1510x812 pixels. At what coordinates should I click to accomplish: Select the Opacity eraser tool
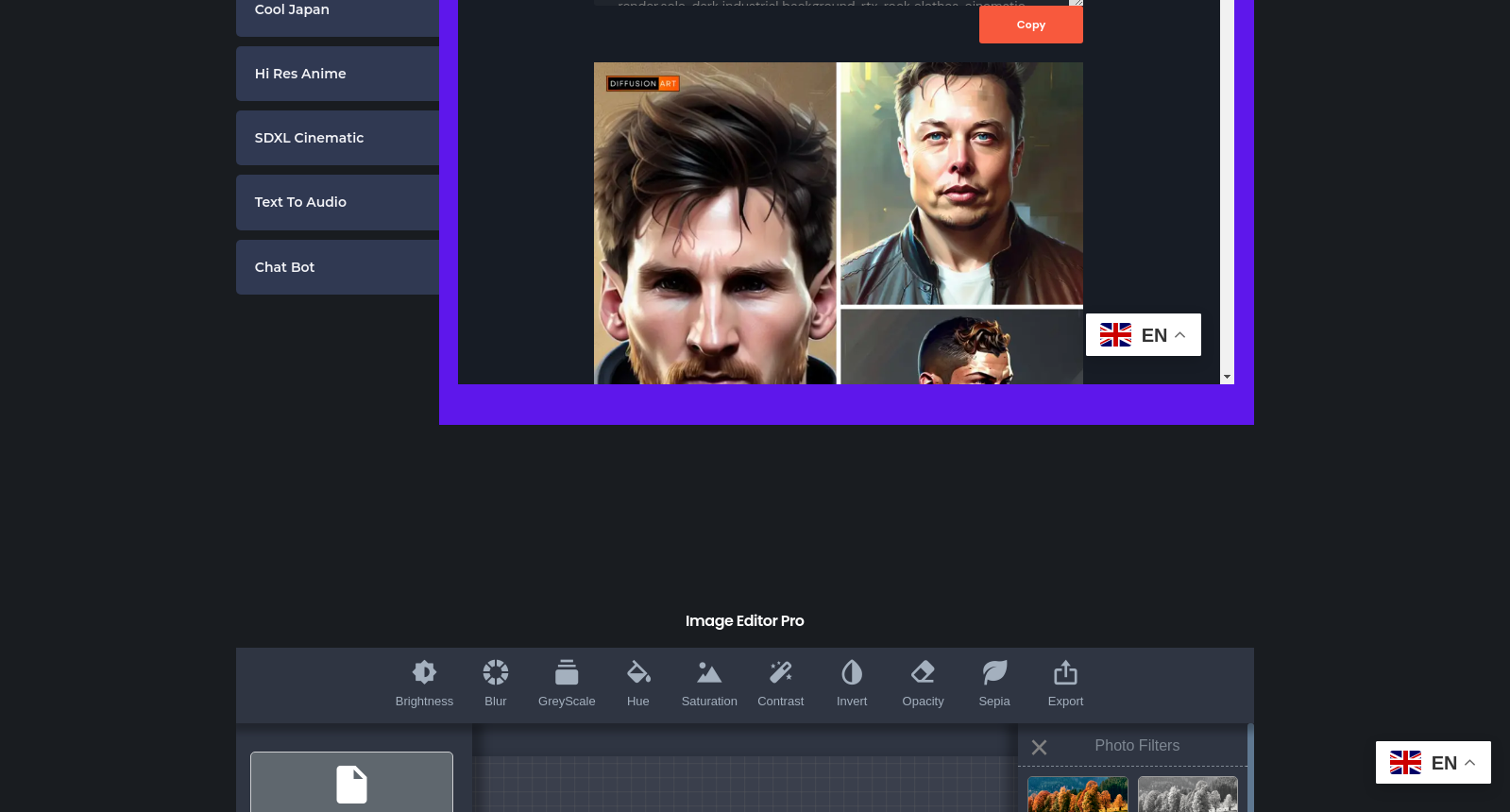coord(923,672)
